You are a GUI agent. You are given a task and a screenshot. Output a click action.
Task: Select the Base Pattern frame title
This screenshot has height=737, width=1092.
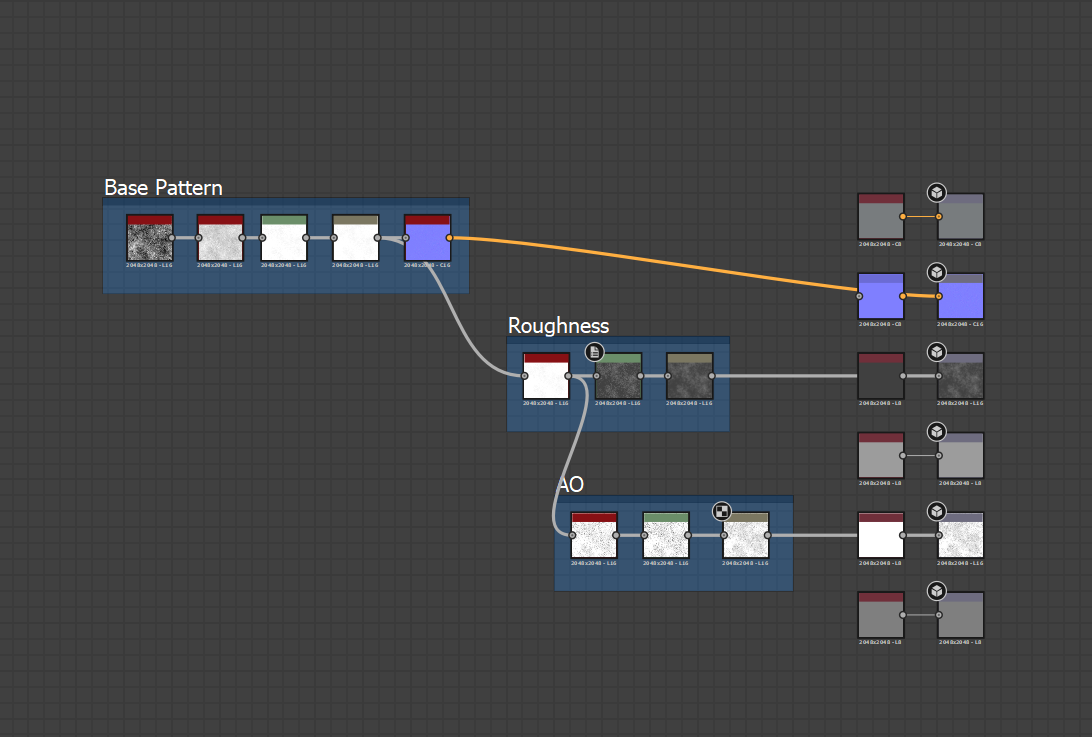coord(163,187)
